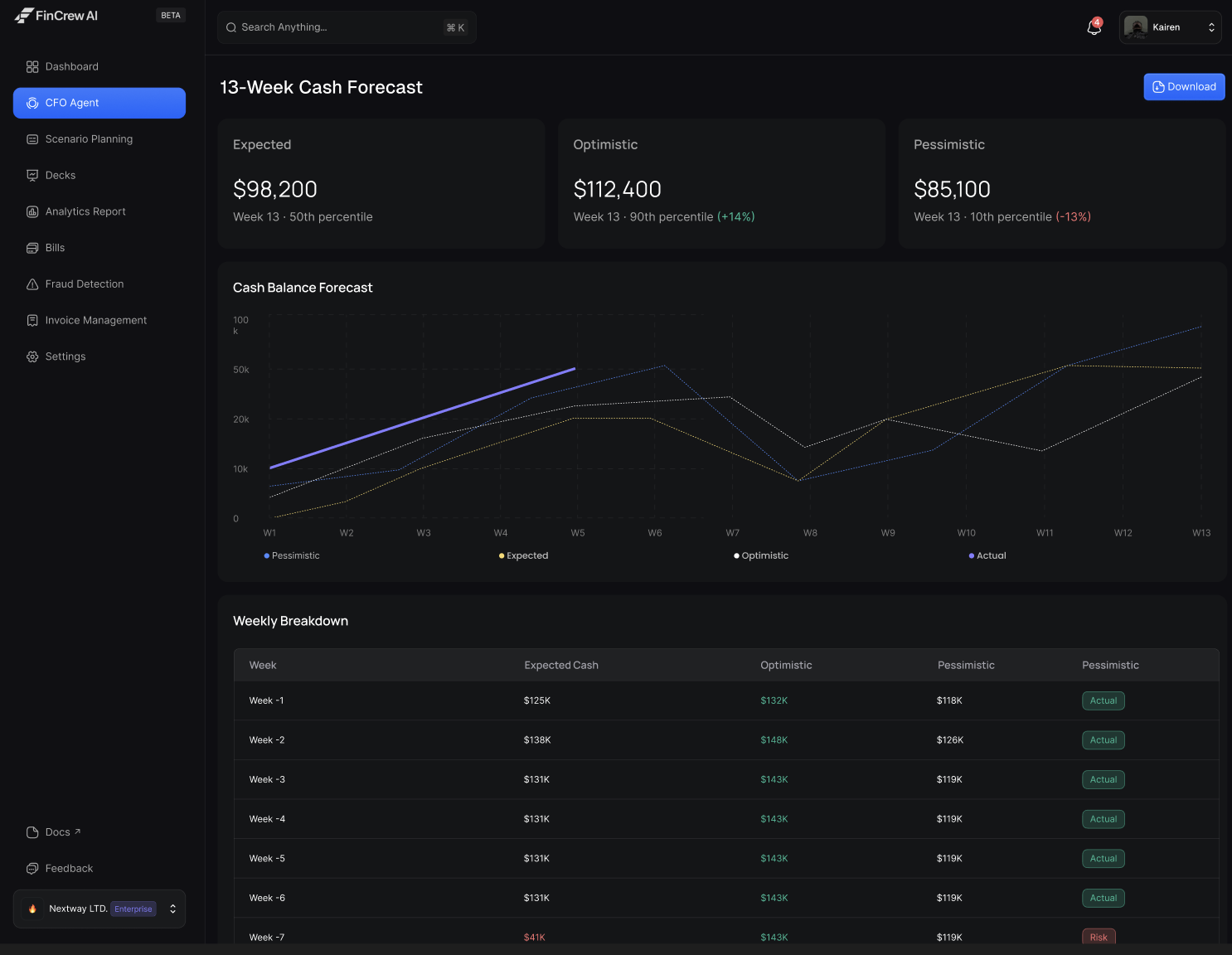Click the FinCrew AI logo
Image resolution: width=1232 pixels, height=955 pixels.
pos(56,16)
